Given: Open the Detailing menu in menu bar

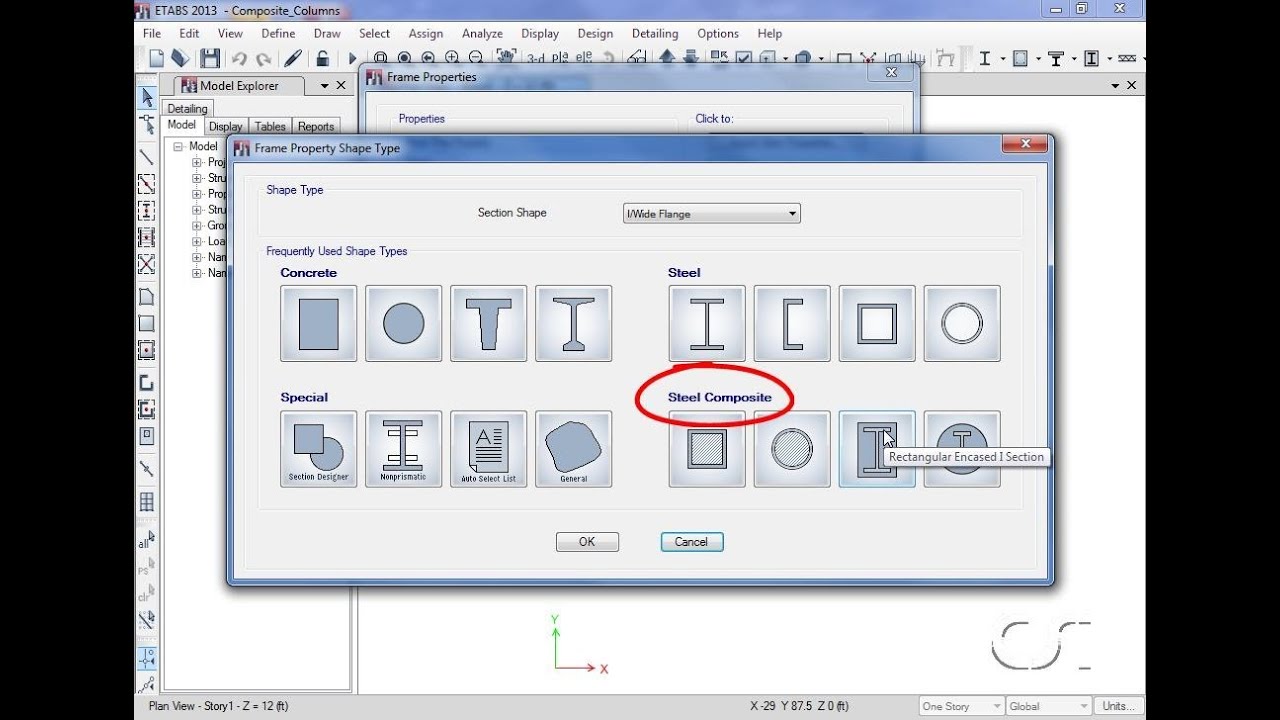Looking at the screenshot, I should point(655,33).
